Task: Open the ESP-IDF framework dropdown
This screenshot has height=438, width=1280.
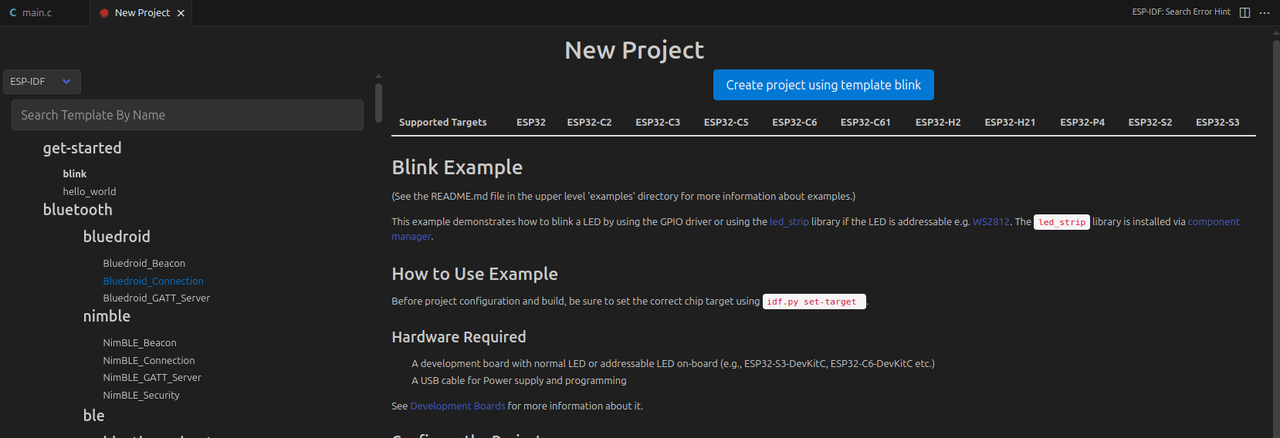Action: point(42,82)
